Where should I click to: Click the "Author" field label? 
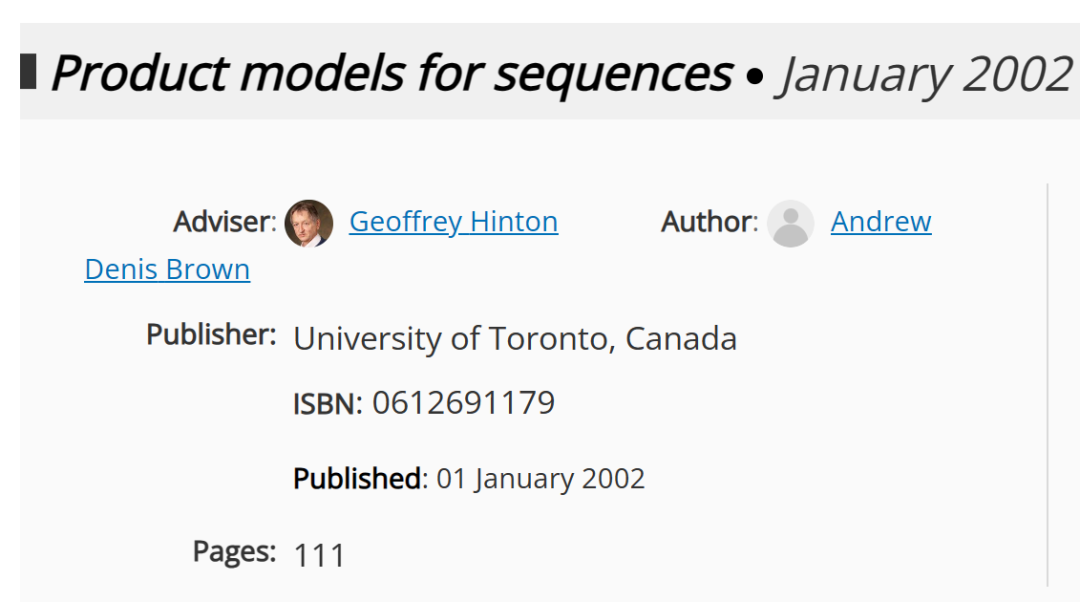[x=709, y=222]
